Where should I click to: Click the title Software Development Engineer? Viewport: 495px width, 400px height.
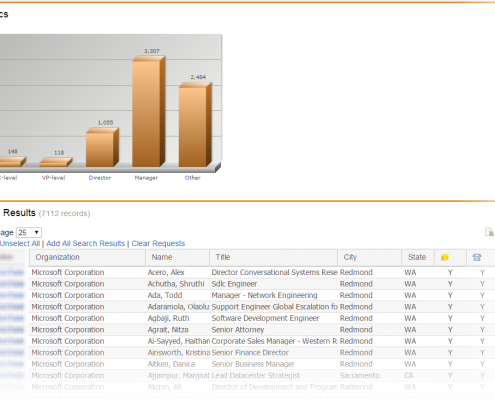[x=265, y=318]
